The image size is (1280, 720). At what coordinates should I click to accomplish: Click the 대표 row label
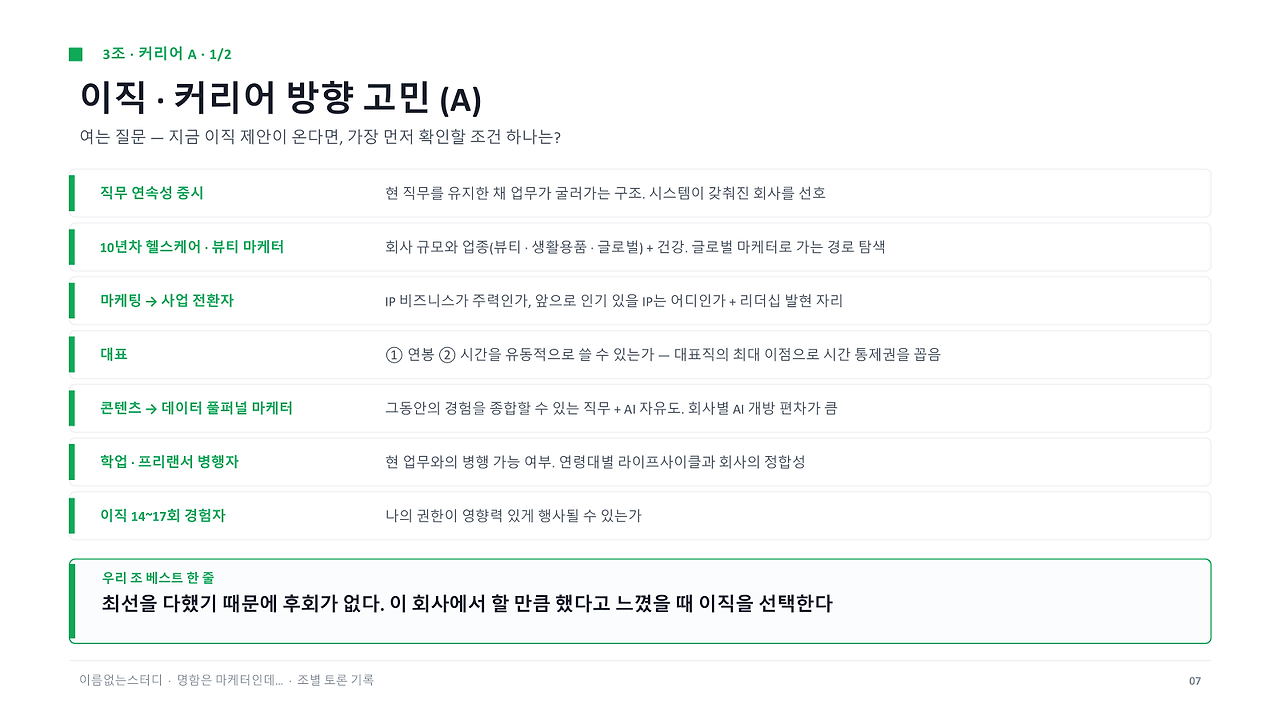[114, 355]
